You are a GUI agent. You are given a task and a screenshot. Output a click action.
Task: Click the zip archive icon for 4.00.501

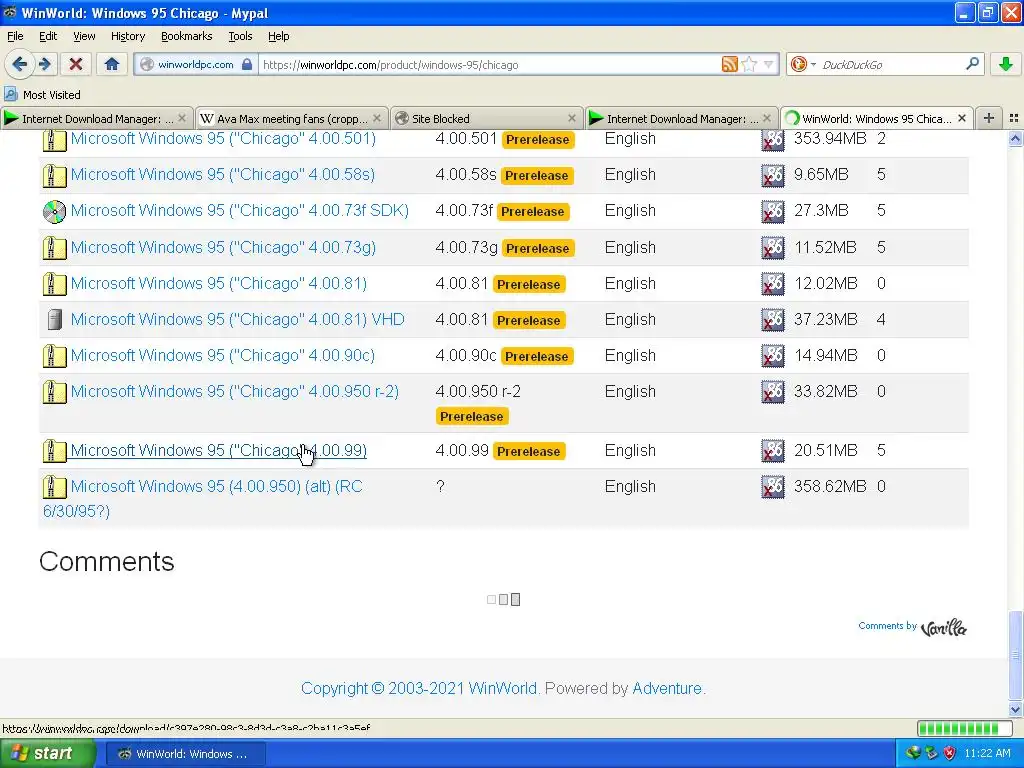(x=55, y=139)
